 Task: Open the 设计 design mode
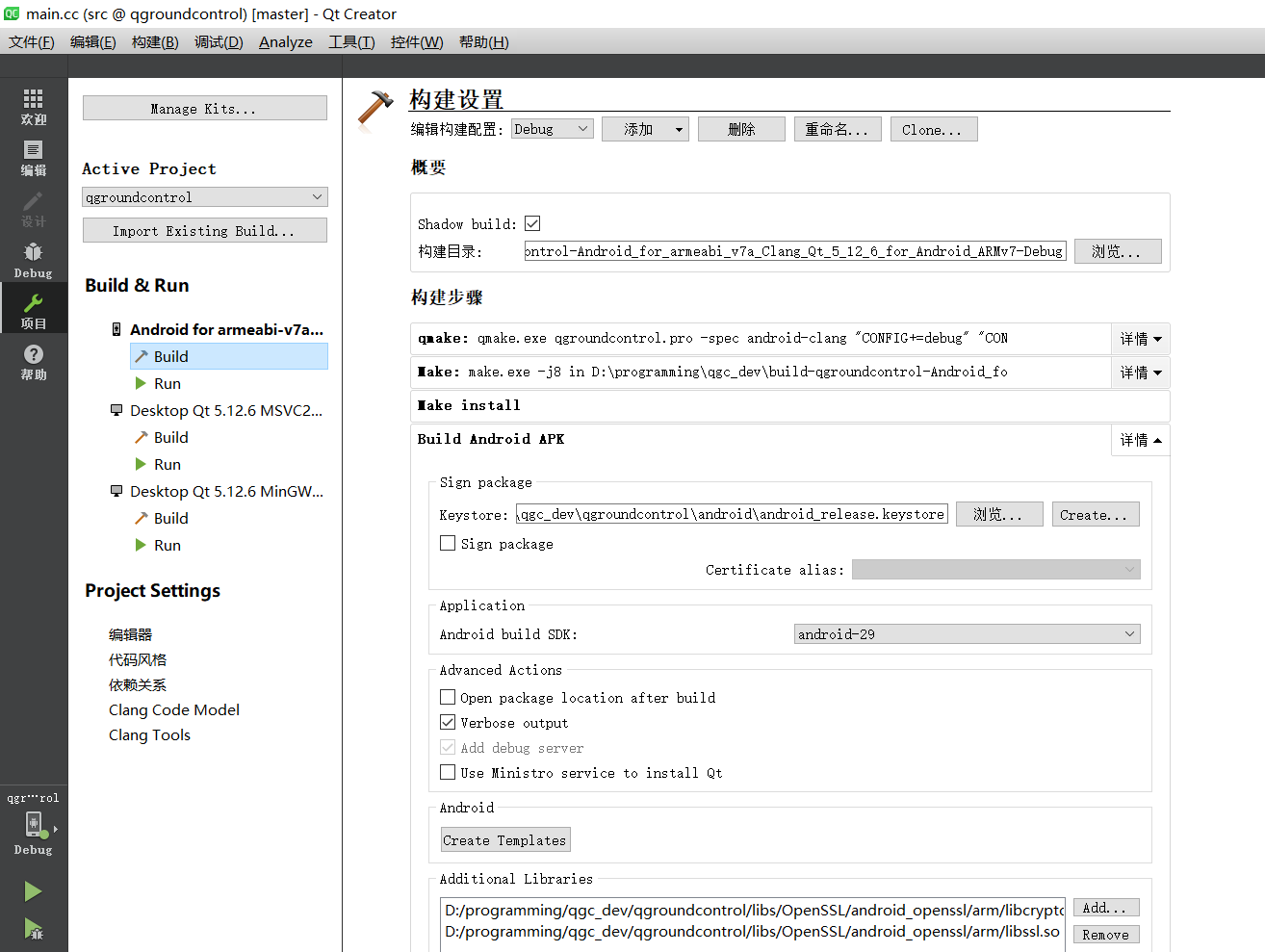pyautogui.click(x=33, y=207)
